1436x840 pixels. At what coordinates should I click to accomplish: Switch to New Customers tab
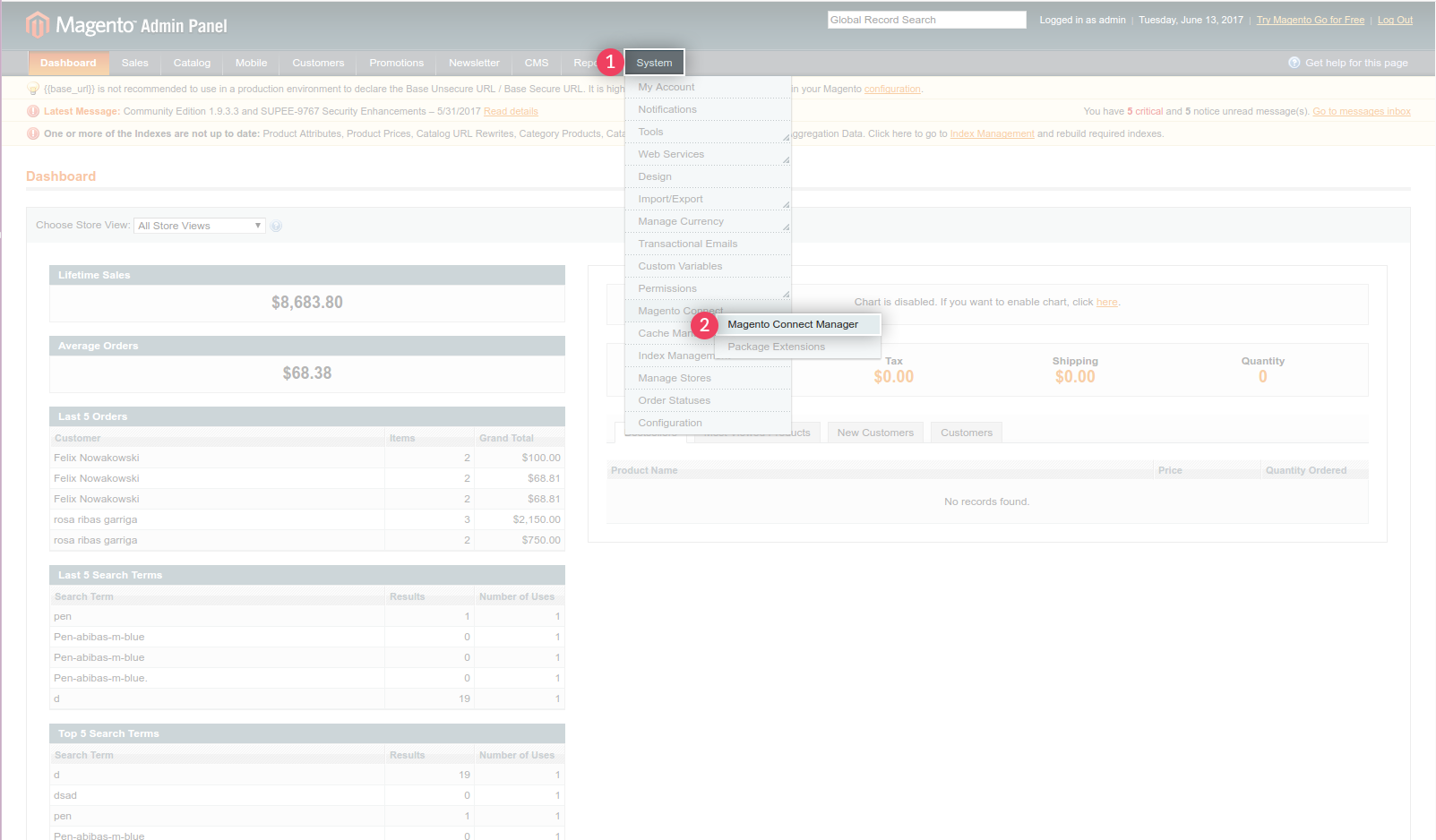[875, 433]
